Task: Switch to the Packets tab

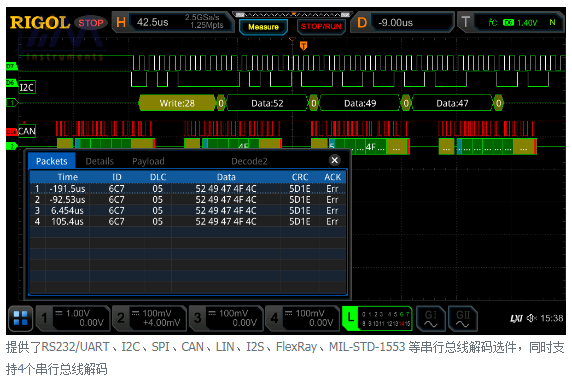Action: point(52,161)
